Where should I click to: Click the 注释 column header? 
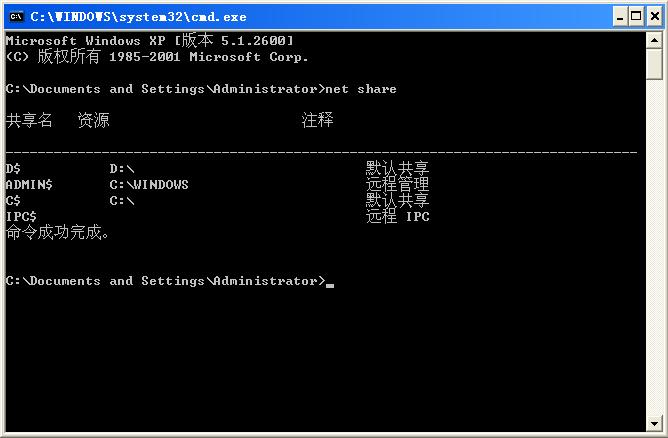(x=317, y=120)
